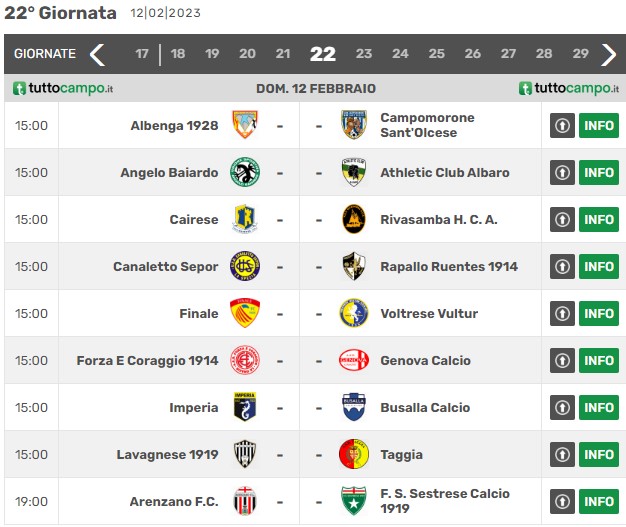Click the F. S. Sestrese star crest

point(354,501)
